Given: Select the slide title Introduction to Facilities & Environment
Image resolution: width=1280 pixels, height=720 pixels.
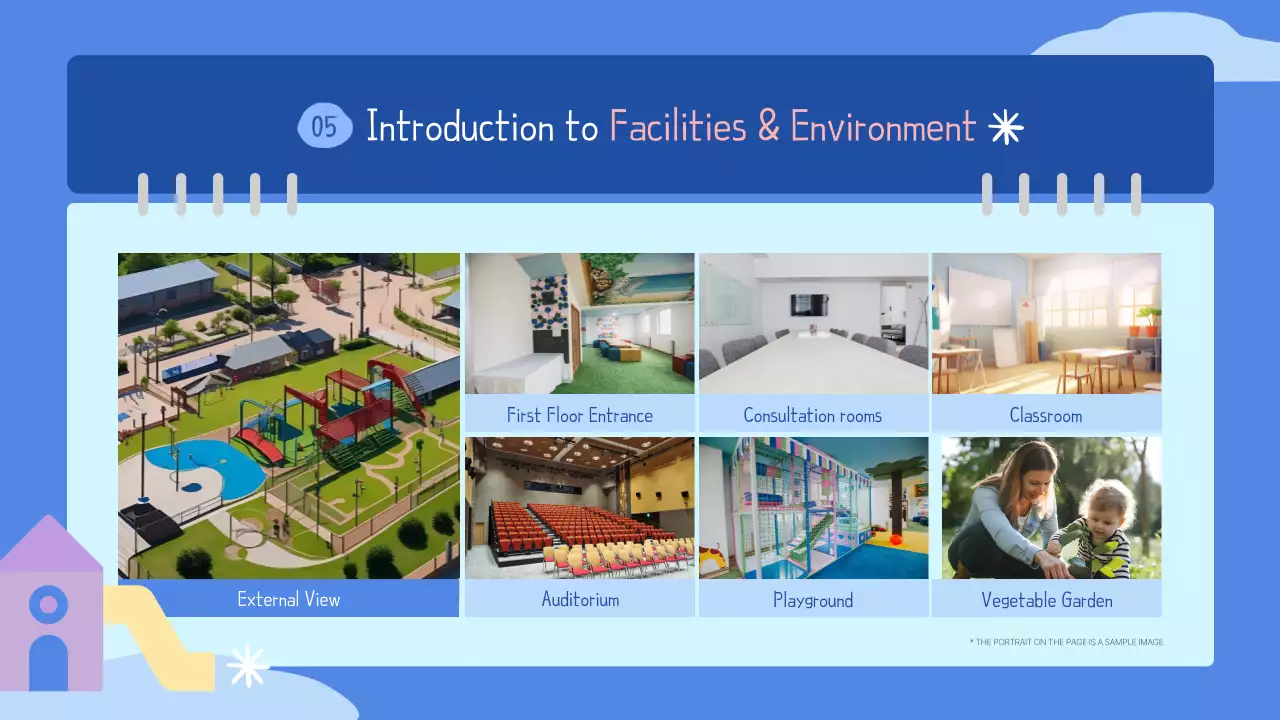Looking at the screenshot, I should [670, 126].
